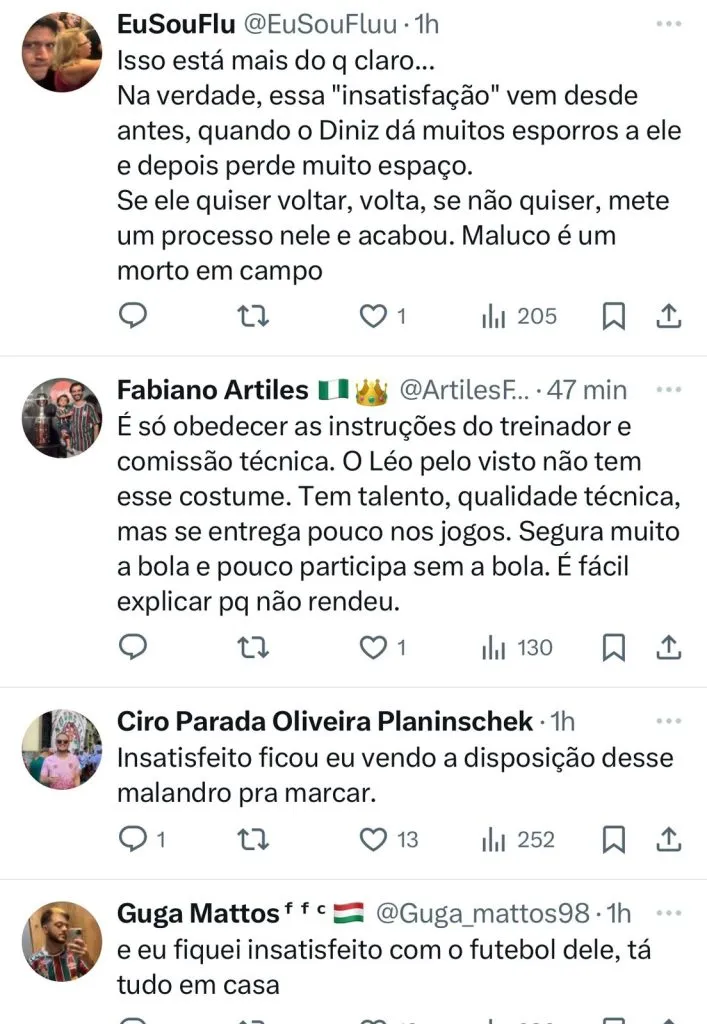Bookmark Fabiano Artiles' tweet

613,648
